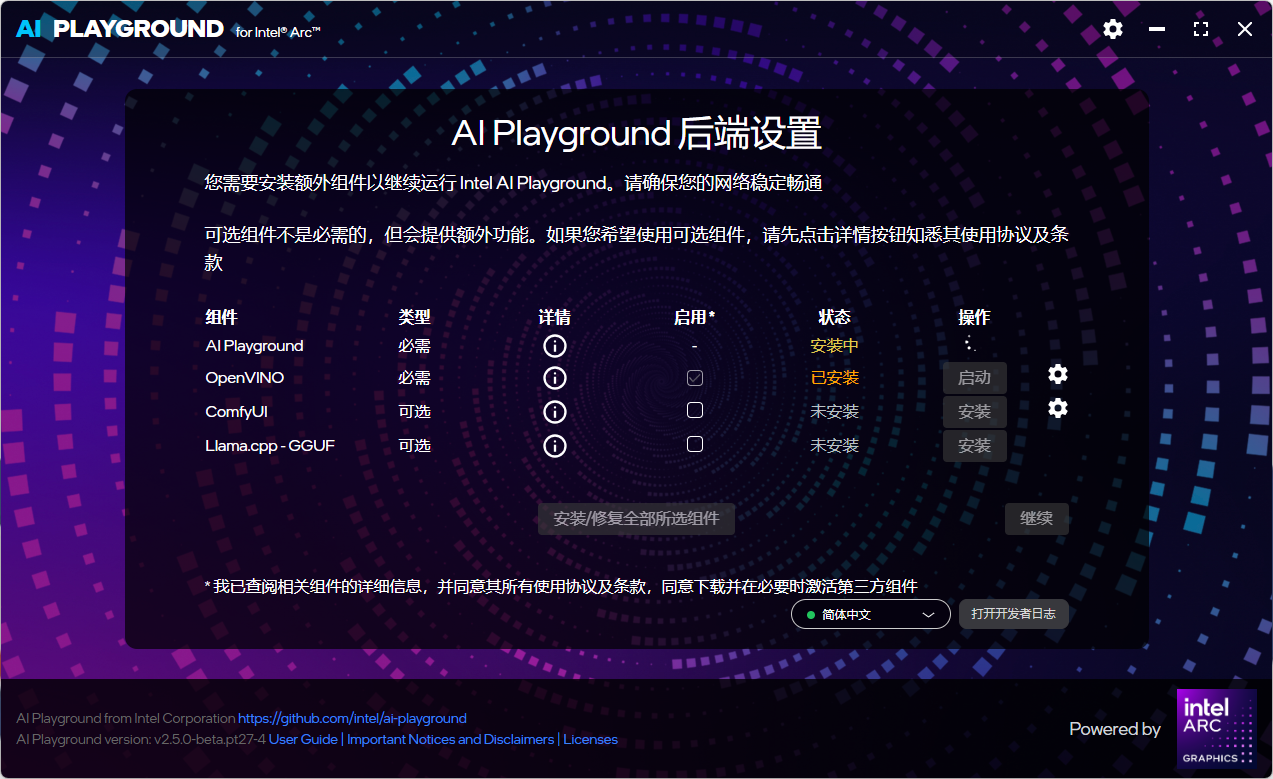Click the 组件 column header
This screenshot has height=779, width=1273.
click(221, 317)
